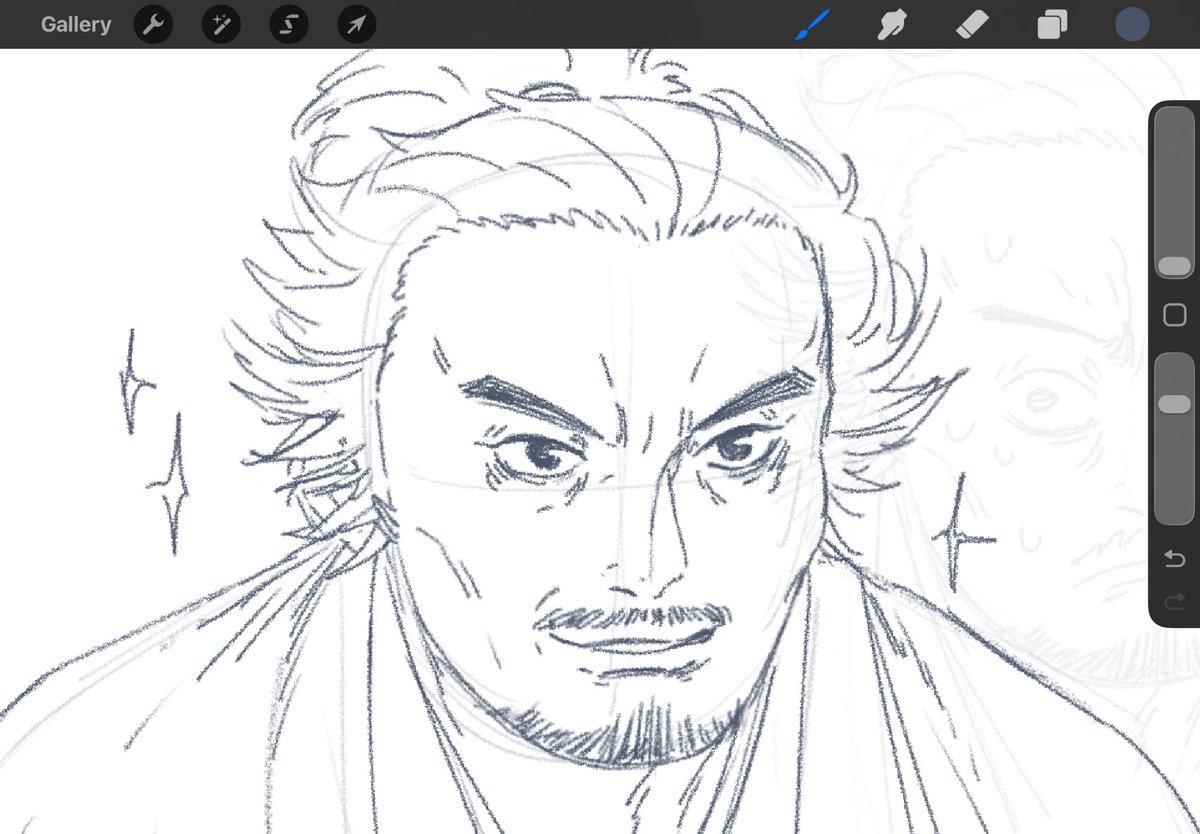This screenshot has width=1200, height=834.
Task: Open the Actions wrench menu
Action: (153, 24)
